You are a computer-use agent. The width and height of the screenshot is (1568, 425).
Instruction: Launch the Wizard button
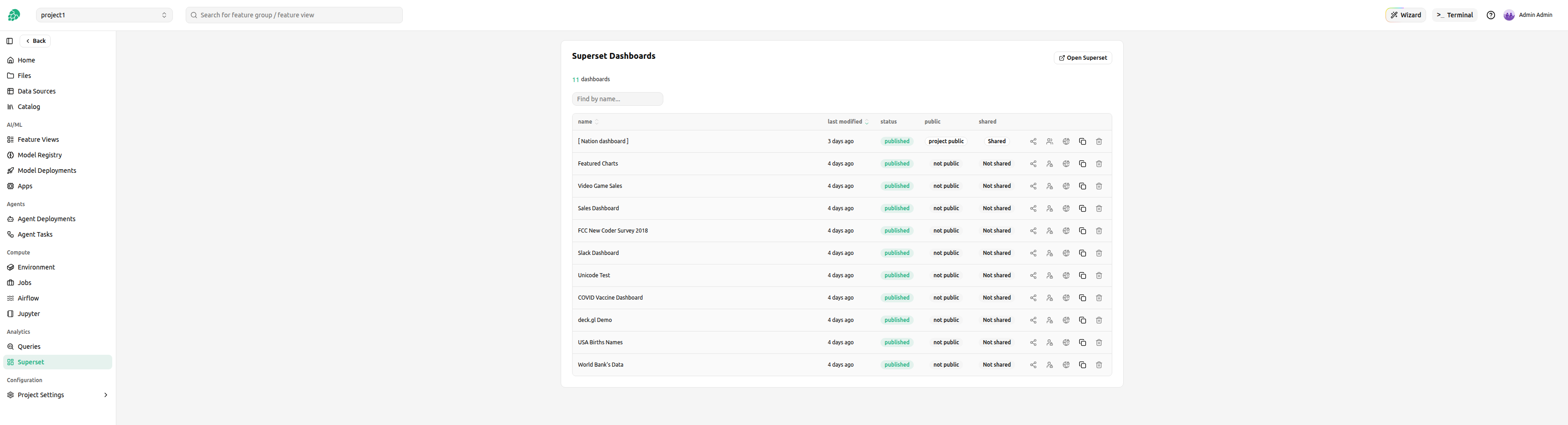coord(1406,15)
